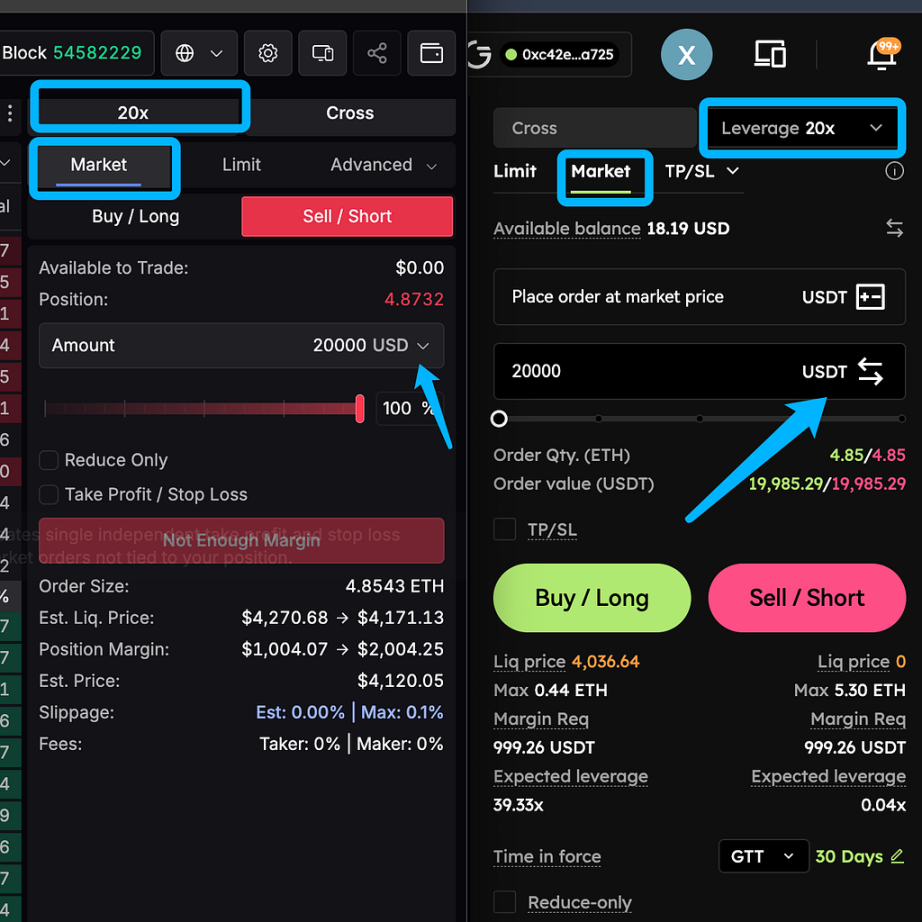
Task: Click the info icon beside TP/SL
Action: pos(894,171)
